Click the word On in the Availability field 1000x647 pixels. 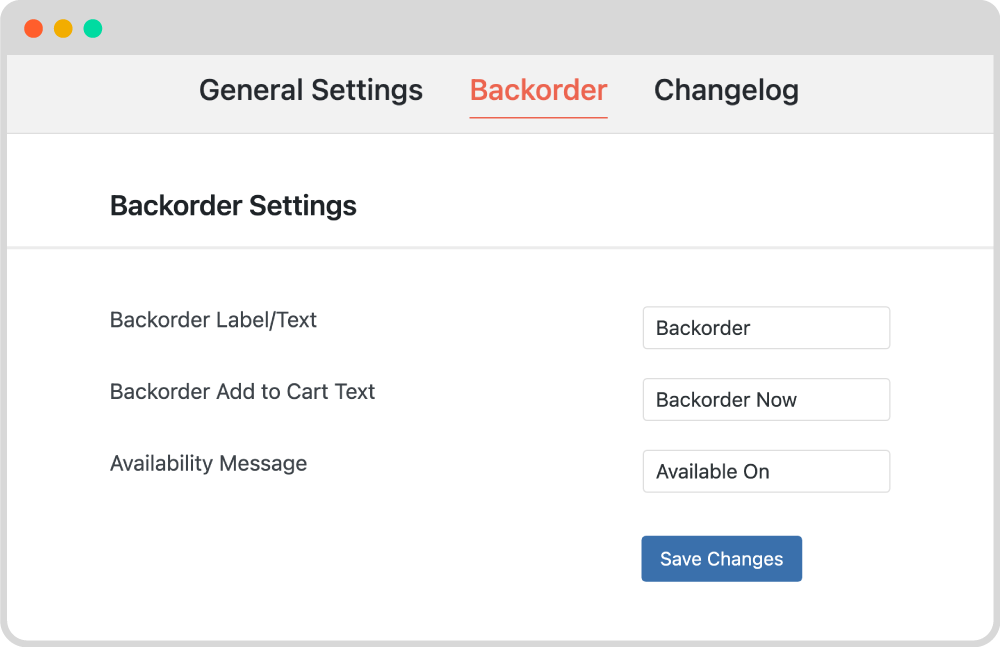756,472
